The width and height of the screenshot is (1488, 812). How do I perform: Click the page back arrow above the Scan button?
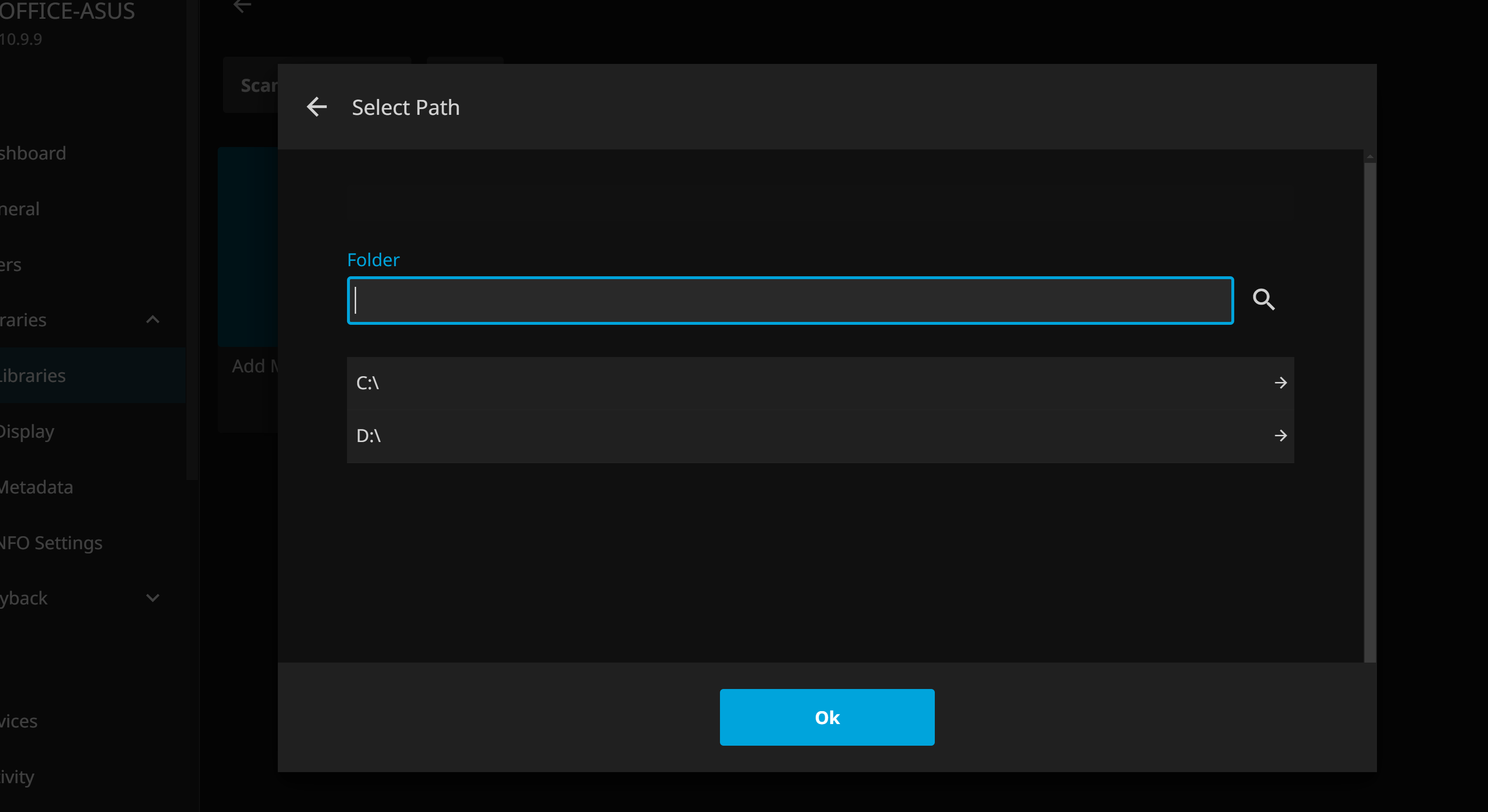pos(242,6)
